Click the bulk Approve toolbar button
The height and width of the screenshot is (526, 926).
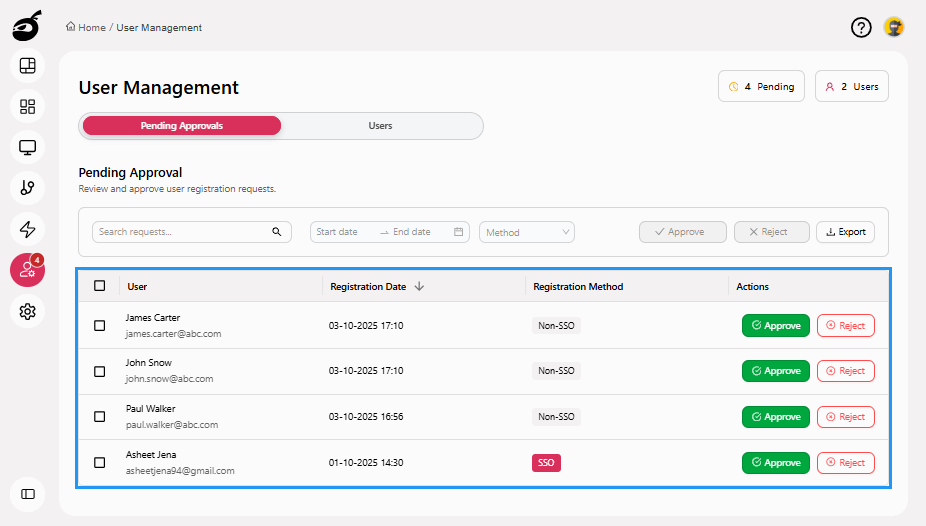tap(683, 232)
